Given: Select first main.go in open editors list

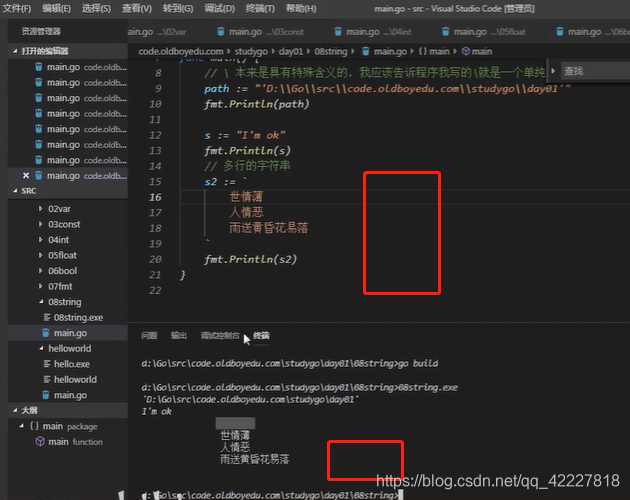Looking at the screenshot, I should [x=68, y=67].
